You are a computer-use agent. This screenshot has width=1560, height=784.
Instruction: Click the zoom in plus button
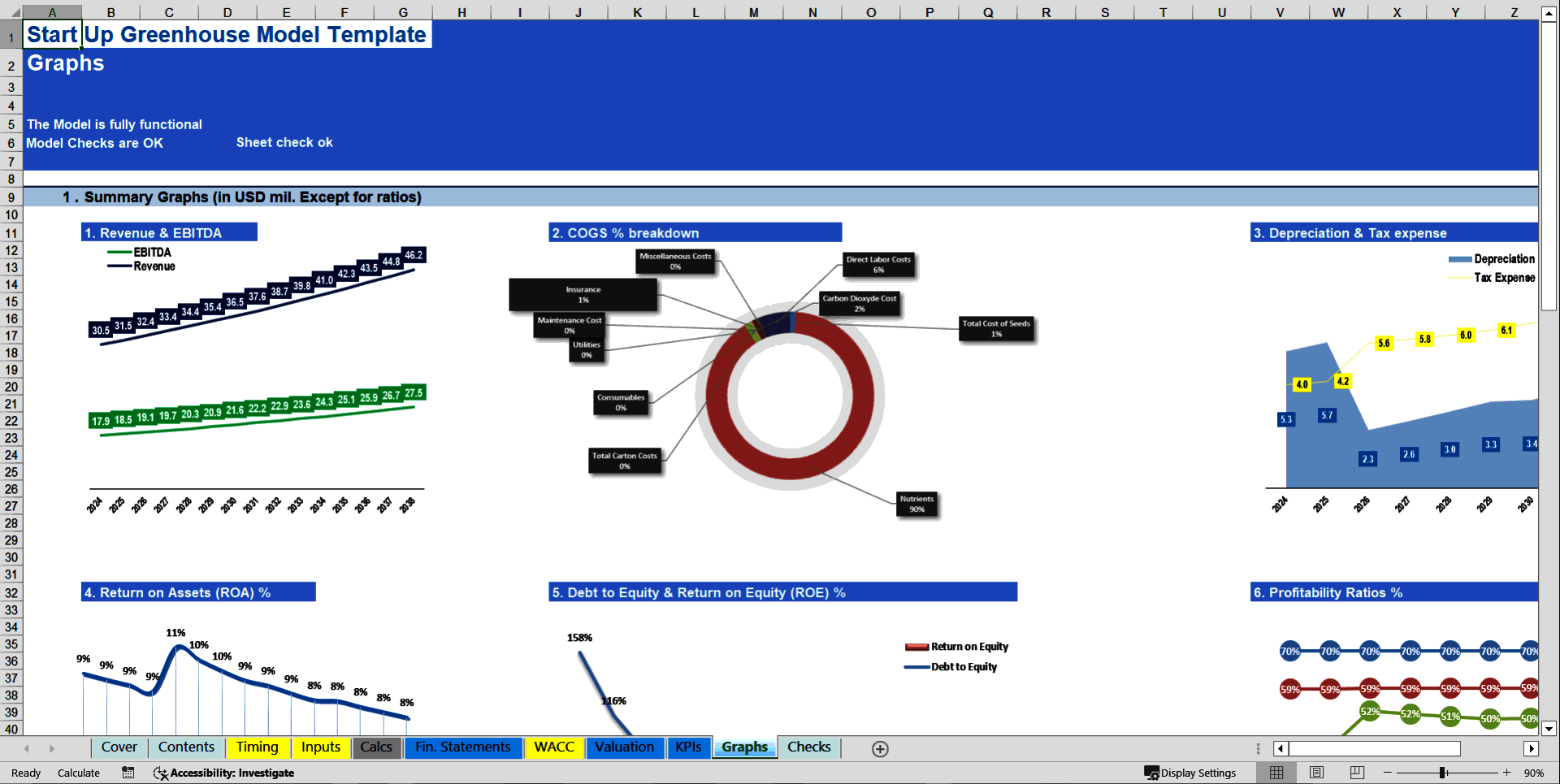pyautogui.click(x=1506, y=773)
